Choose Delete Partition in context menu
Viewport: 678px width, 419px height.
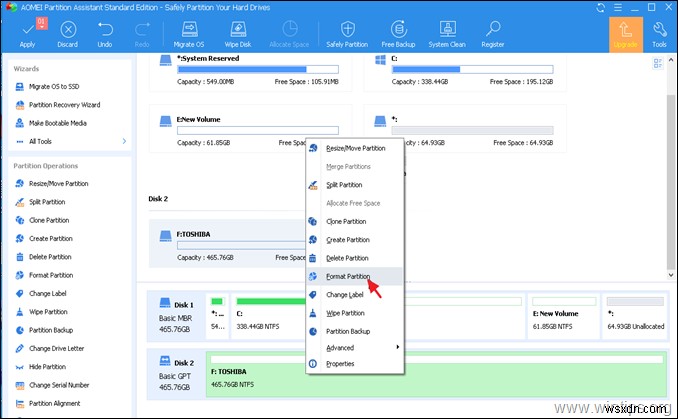(347, 258)
